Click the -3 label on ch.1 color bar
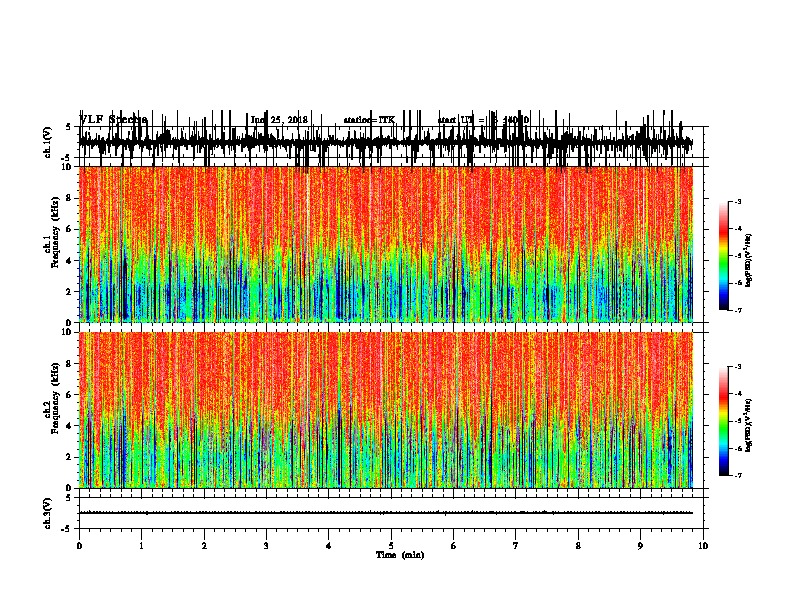 pyautogui.click(x=737, y=202)
